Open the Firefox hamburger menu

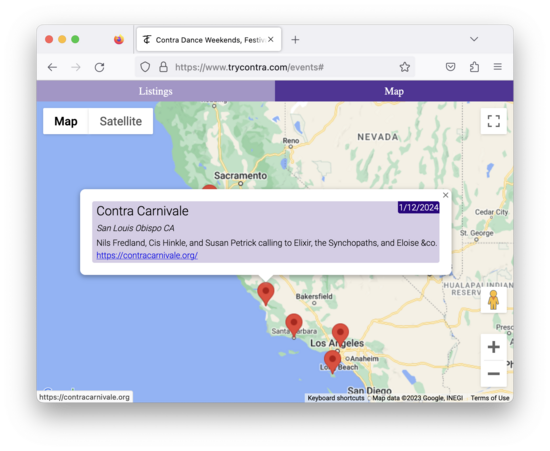[497, 67]
